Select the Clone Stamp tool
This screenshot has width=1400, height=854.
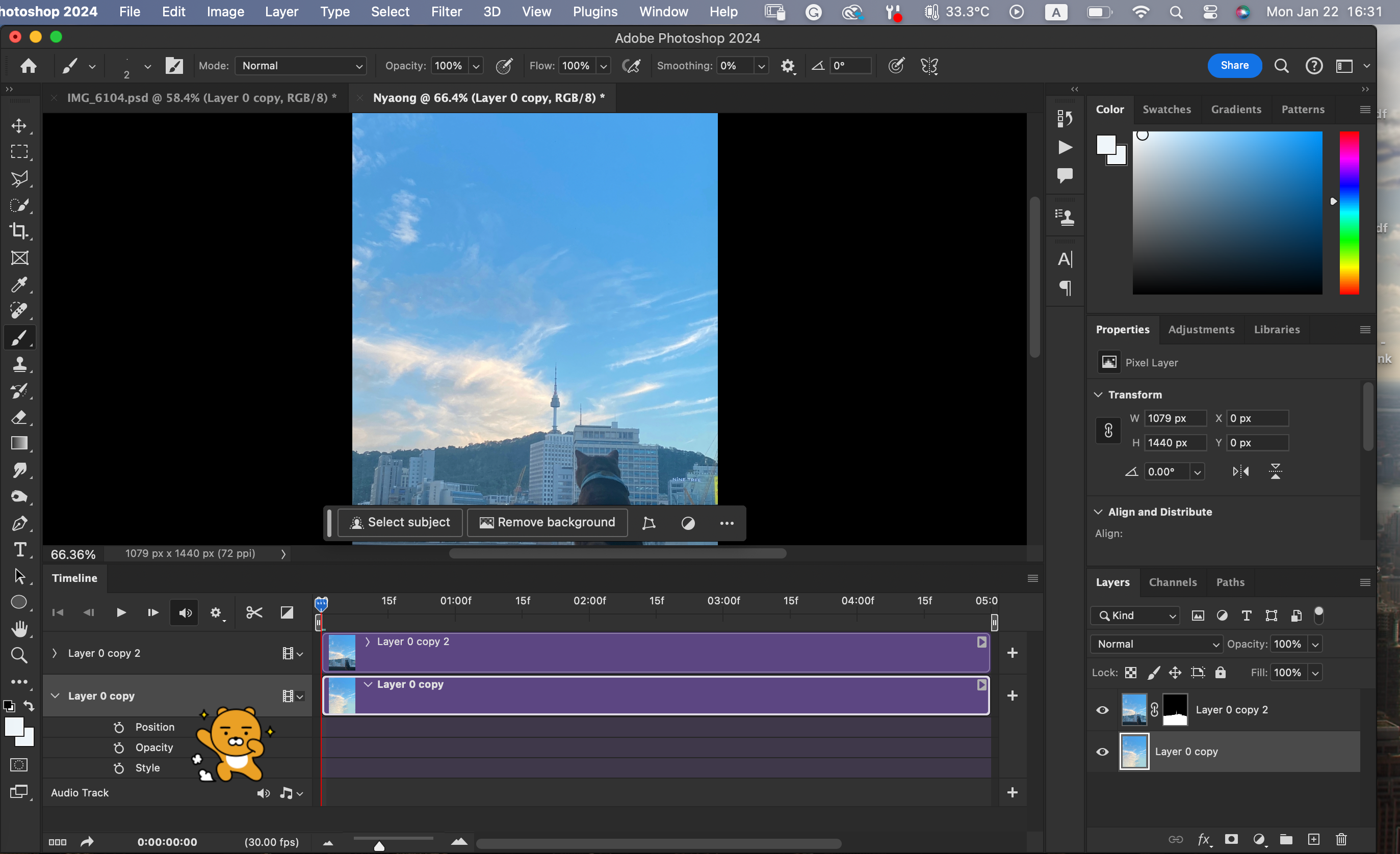pos(19,364)
